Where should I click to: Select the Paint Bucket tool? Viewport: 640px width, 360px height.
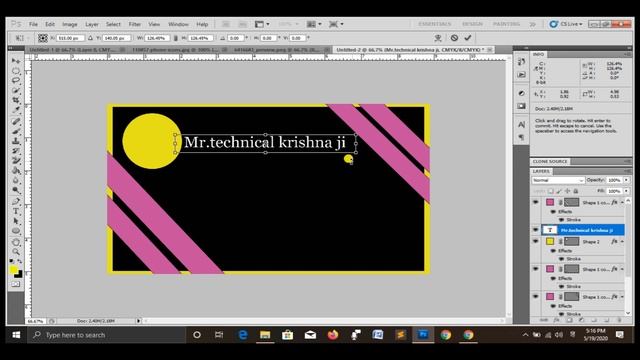click(x=16, y=171)
